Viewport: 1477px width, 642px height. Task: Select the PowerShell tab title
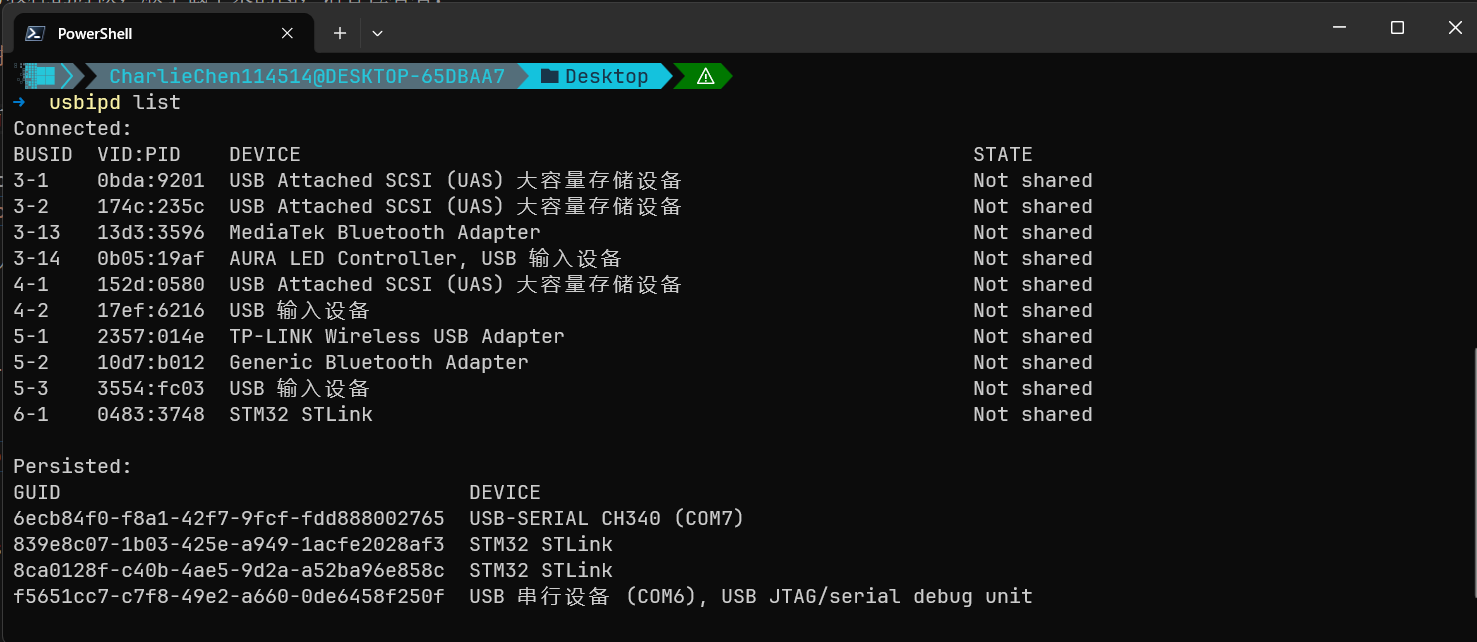[x=95, y=33]
